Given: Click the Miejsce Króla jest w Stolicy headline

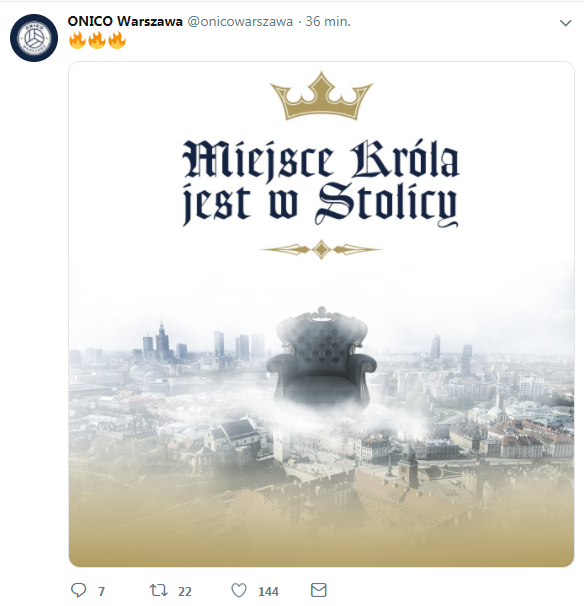Looking at the screenshot, I should [x=321, y=182].
